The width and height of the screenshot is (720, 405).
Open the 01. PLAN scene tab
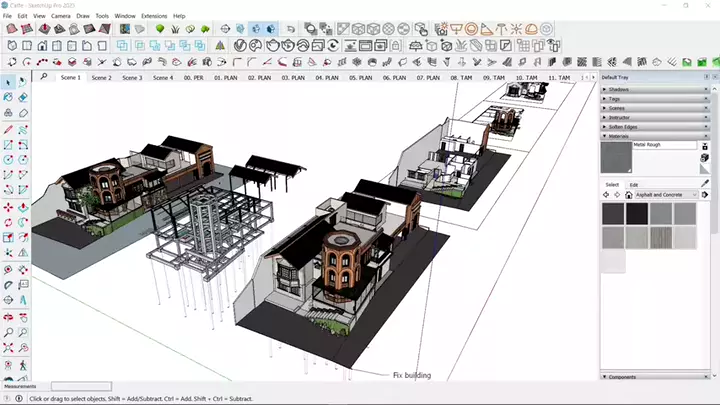[x=226, y=77]
